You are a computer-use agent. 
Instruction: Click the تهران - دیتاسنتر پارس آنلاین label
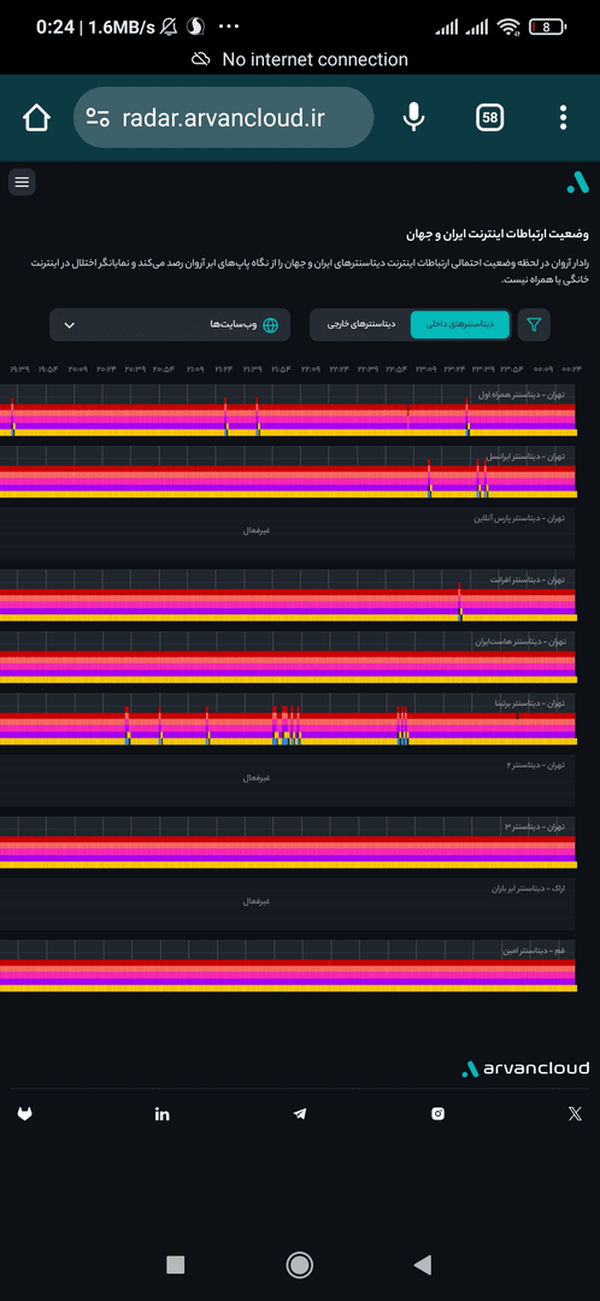click(519, 519)
